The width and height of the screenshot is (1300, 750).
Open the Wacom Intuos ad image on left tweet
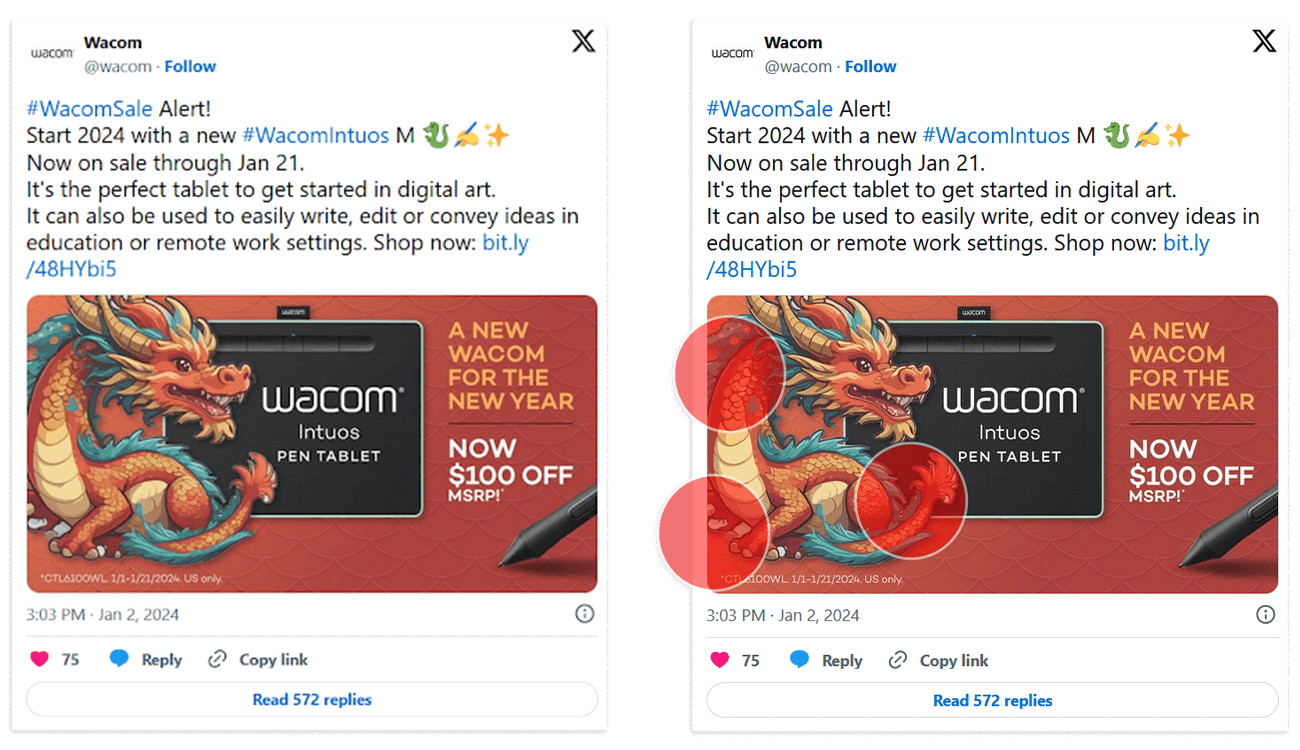click(x=312, y=444)
